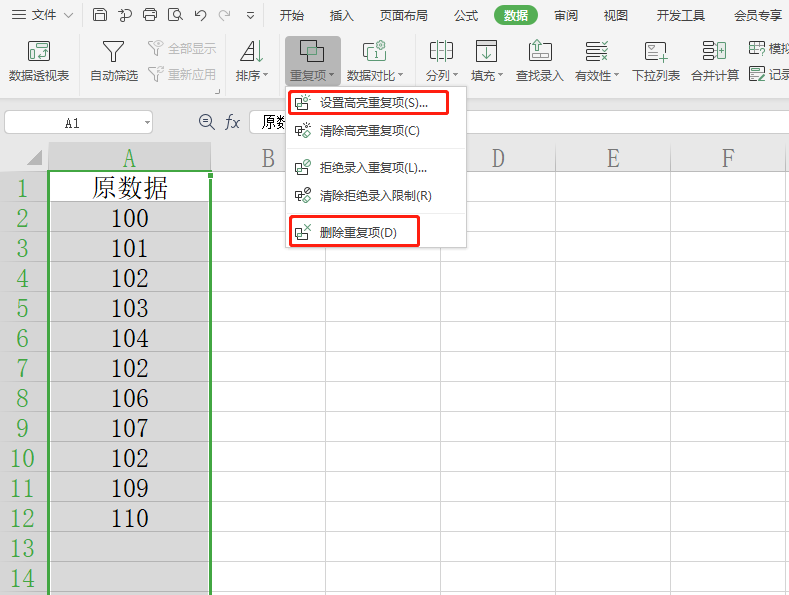Switch to the 页面布局 ribbon tab
The width and height of the screenshot is (789, 595).
pyautogui.click(x=403, y=15)
